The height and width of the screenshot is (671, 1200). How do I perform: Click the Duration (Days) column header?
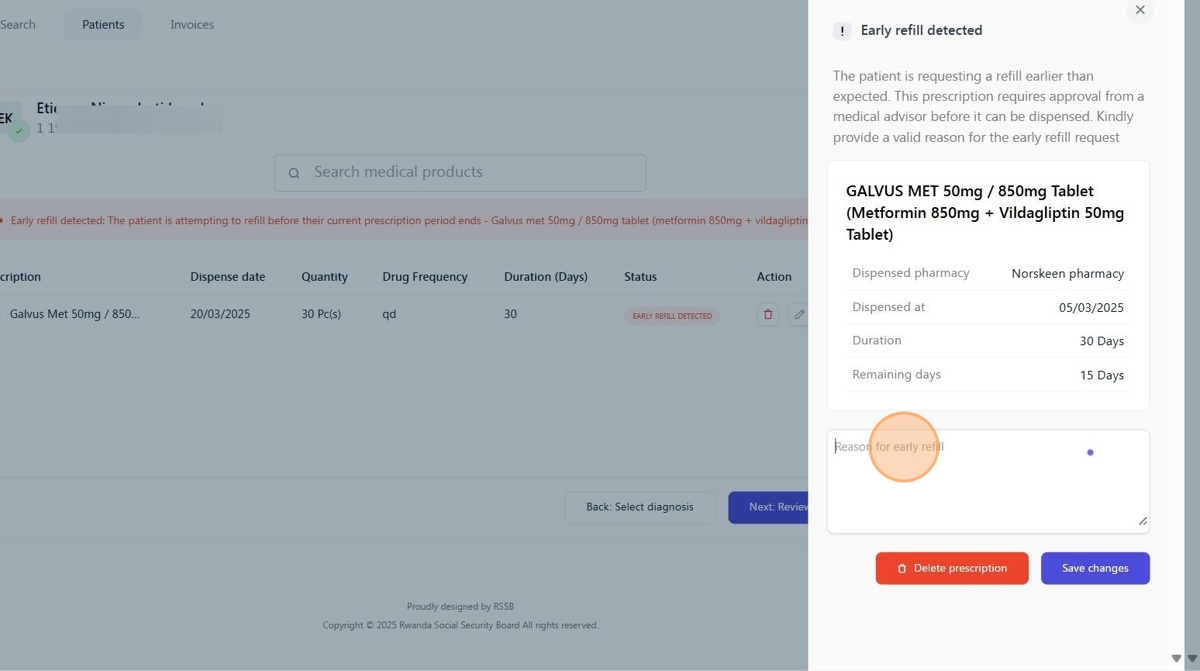pyautogui.click(x=546, y=277)
